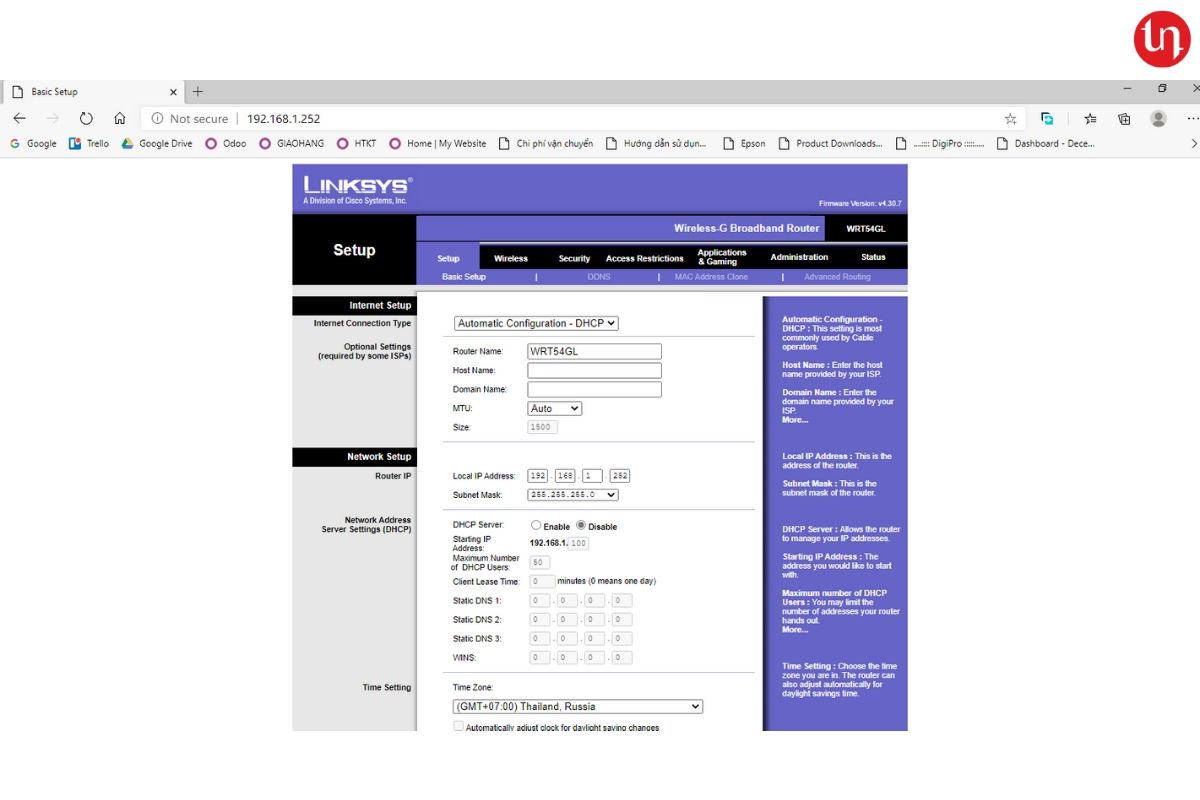Open the Hướng dẫn sử dụng bookmark
The width and height of the screenshot is (1200, 800).
[x=656, y=143]
